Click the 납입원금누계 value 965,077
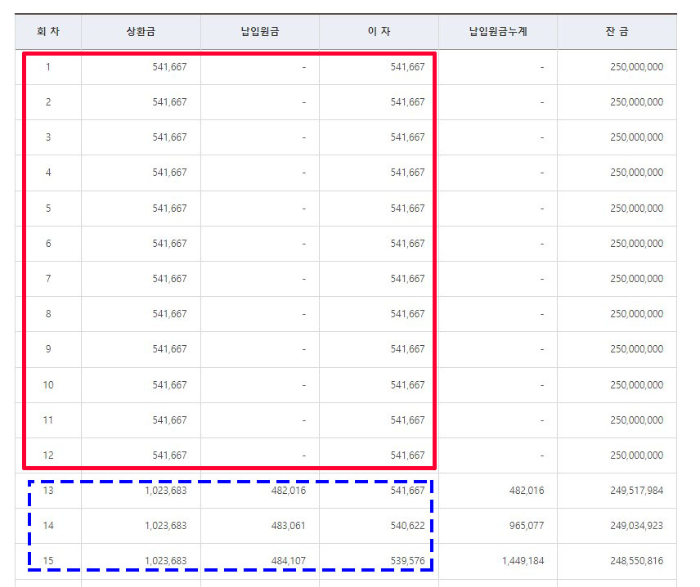The width and height of the screenshot is (700, 587). click(527, 526)
